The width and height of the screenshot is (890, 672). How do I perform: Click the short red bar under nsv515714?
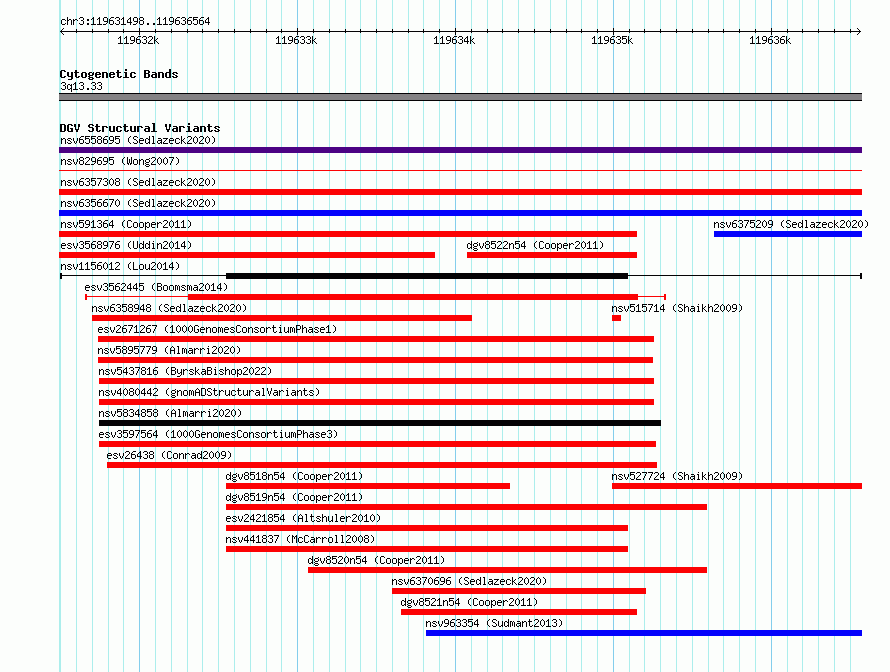tap(616, 318)
